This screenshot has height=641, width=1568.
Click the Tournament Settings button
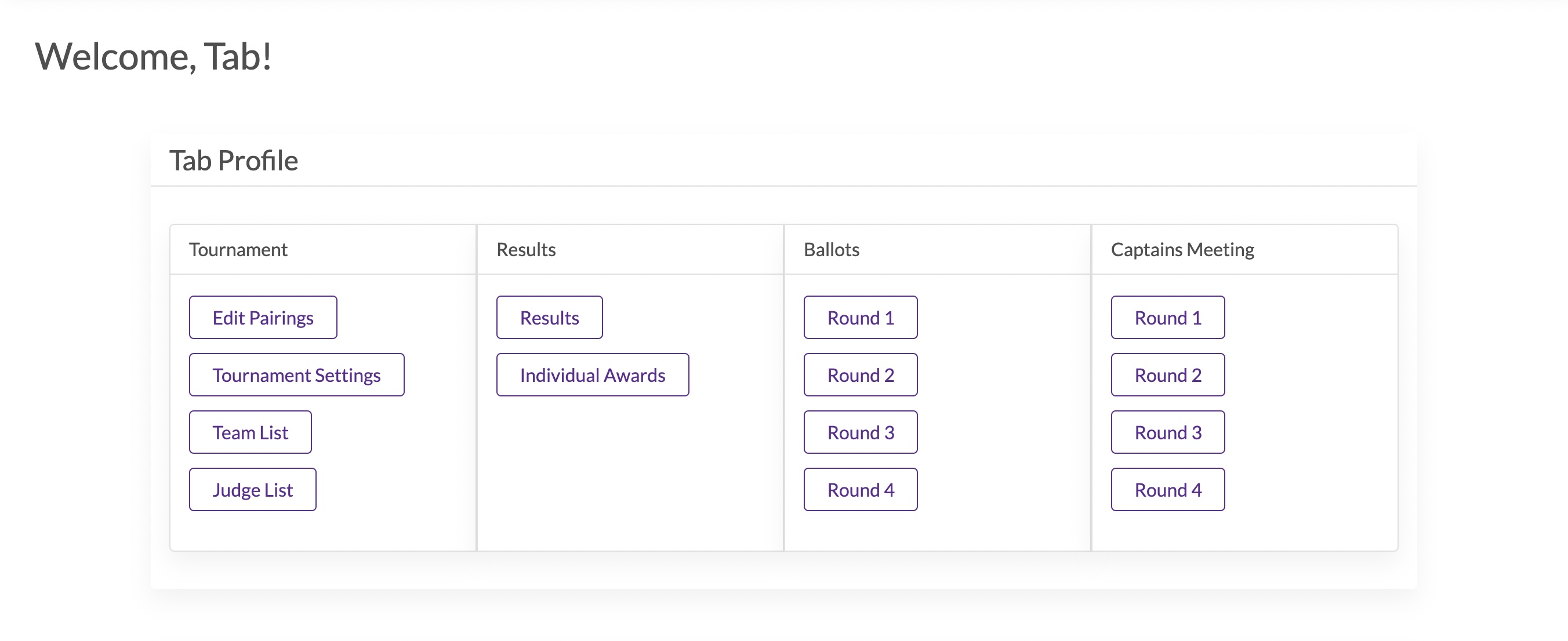[x=296, y=374]
